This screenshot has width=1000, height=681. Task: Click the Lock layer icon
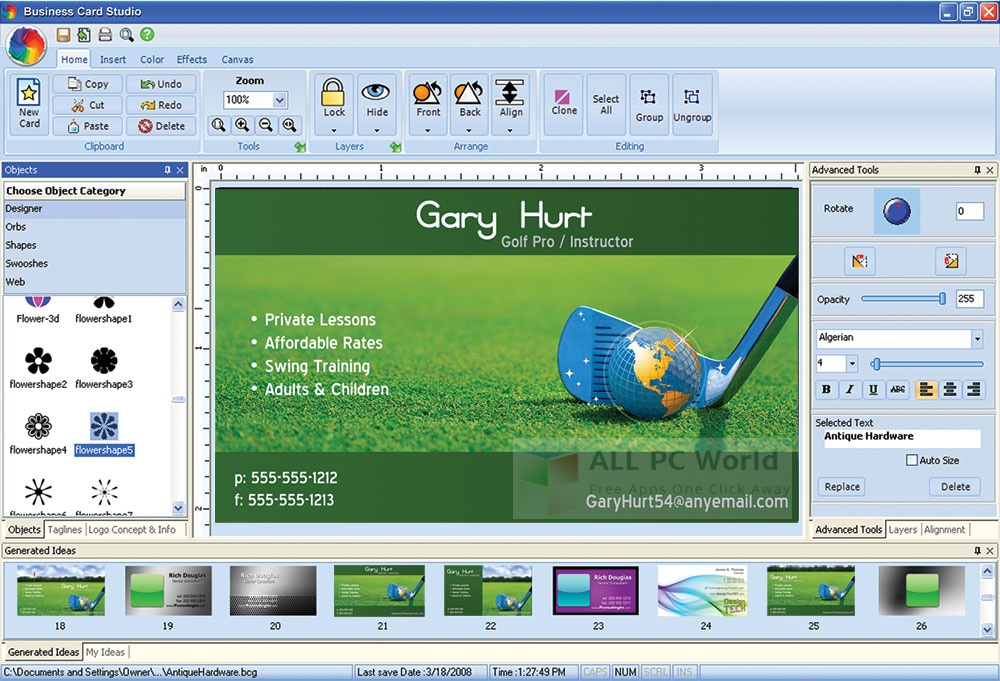click(x=334, y=97)
